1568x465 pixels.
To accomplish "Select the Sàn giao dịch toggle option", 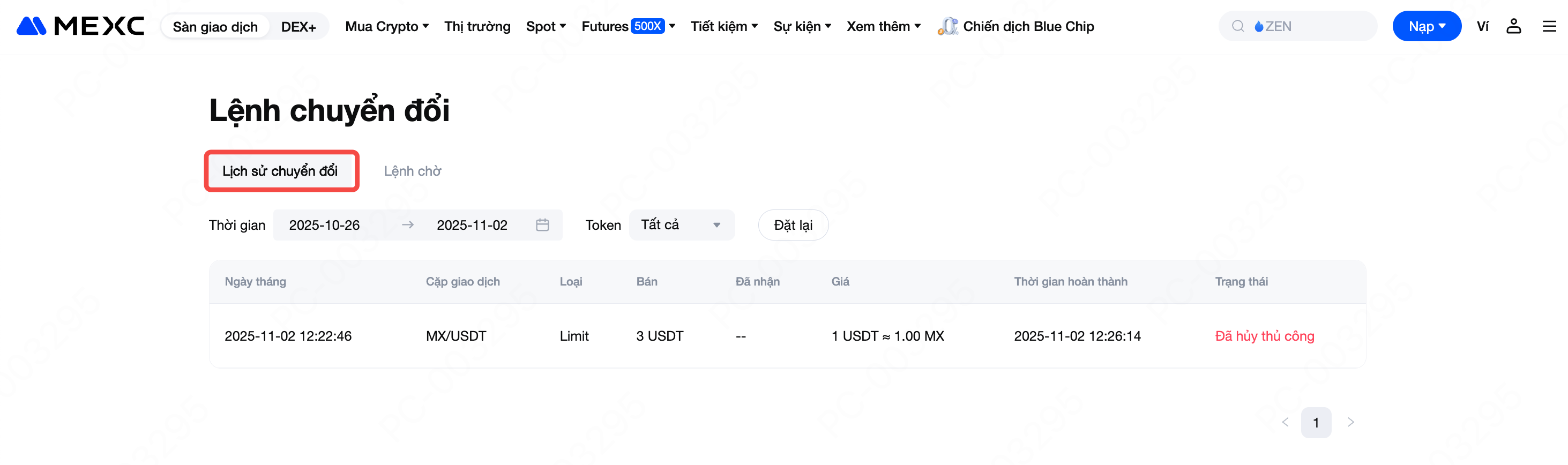I will pyautogui.click(x=215, y=27).
